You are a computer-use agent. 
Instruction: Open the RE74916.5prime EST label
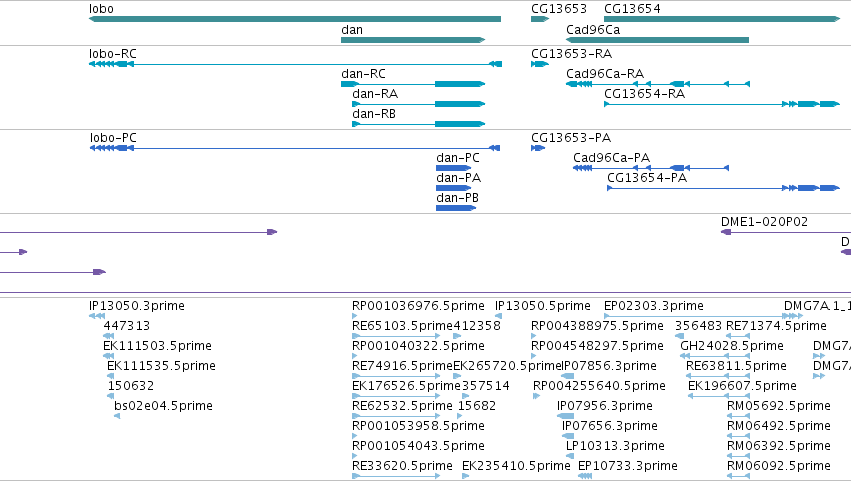coord(402,366)
